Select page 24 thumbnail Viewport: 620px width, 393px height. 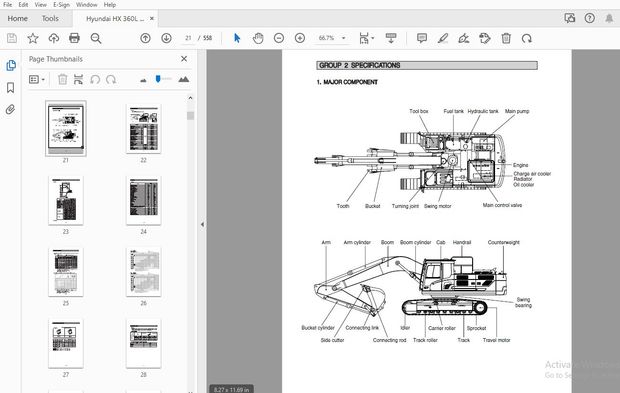(144, 200)
